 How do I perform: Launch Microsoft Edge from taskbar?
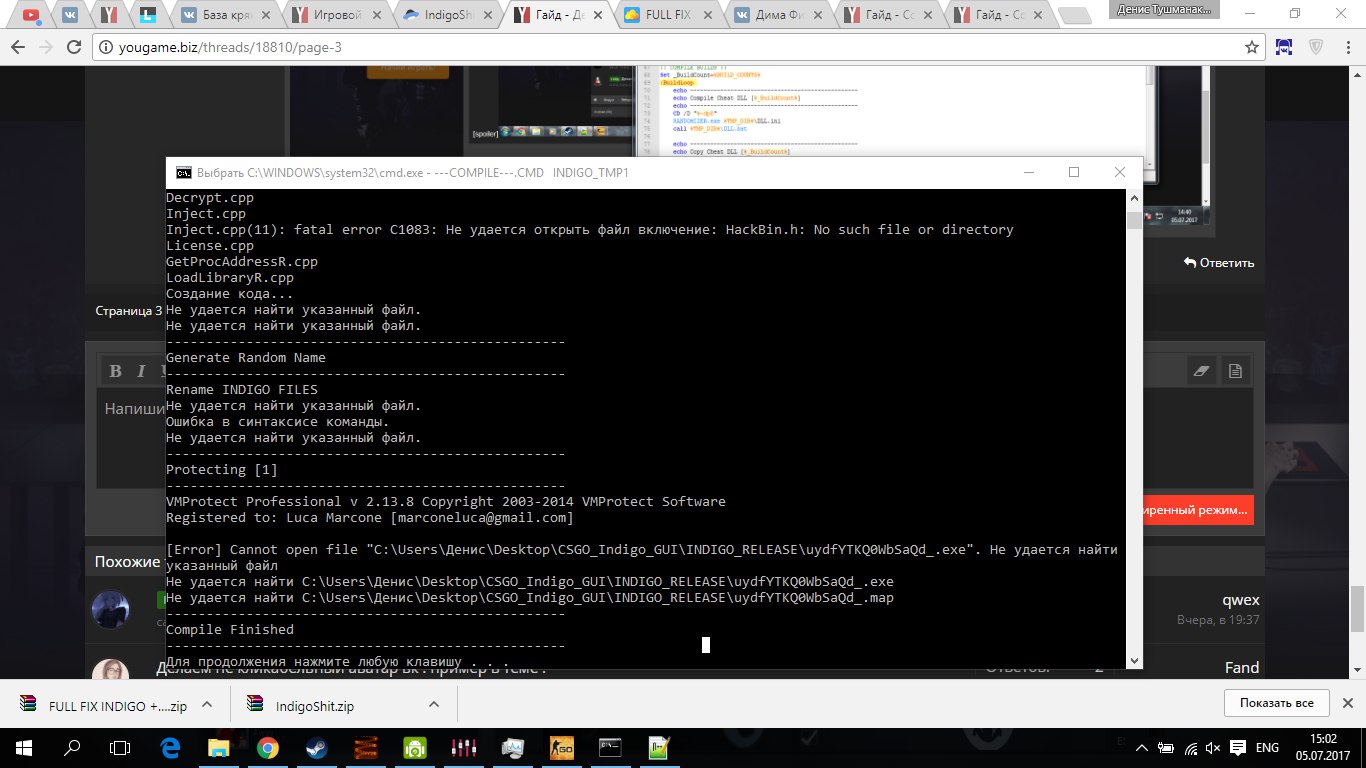coord(170,747)
